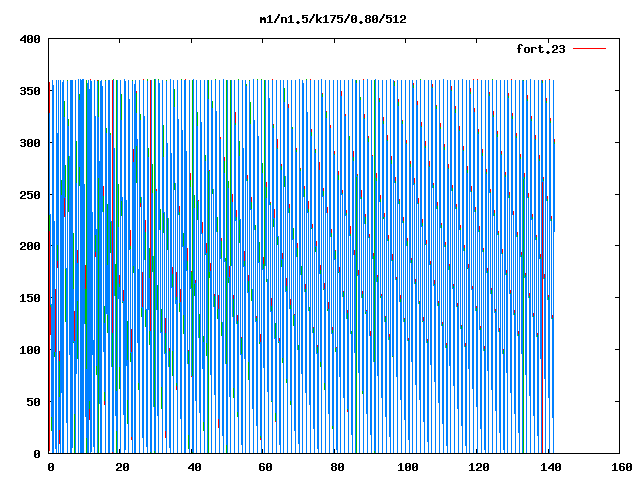640x480 pixels.
Task: Click the red fort.23 legend line sample
Action: tap(589, 49)
